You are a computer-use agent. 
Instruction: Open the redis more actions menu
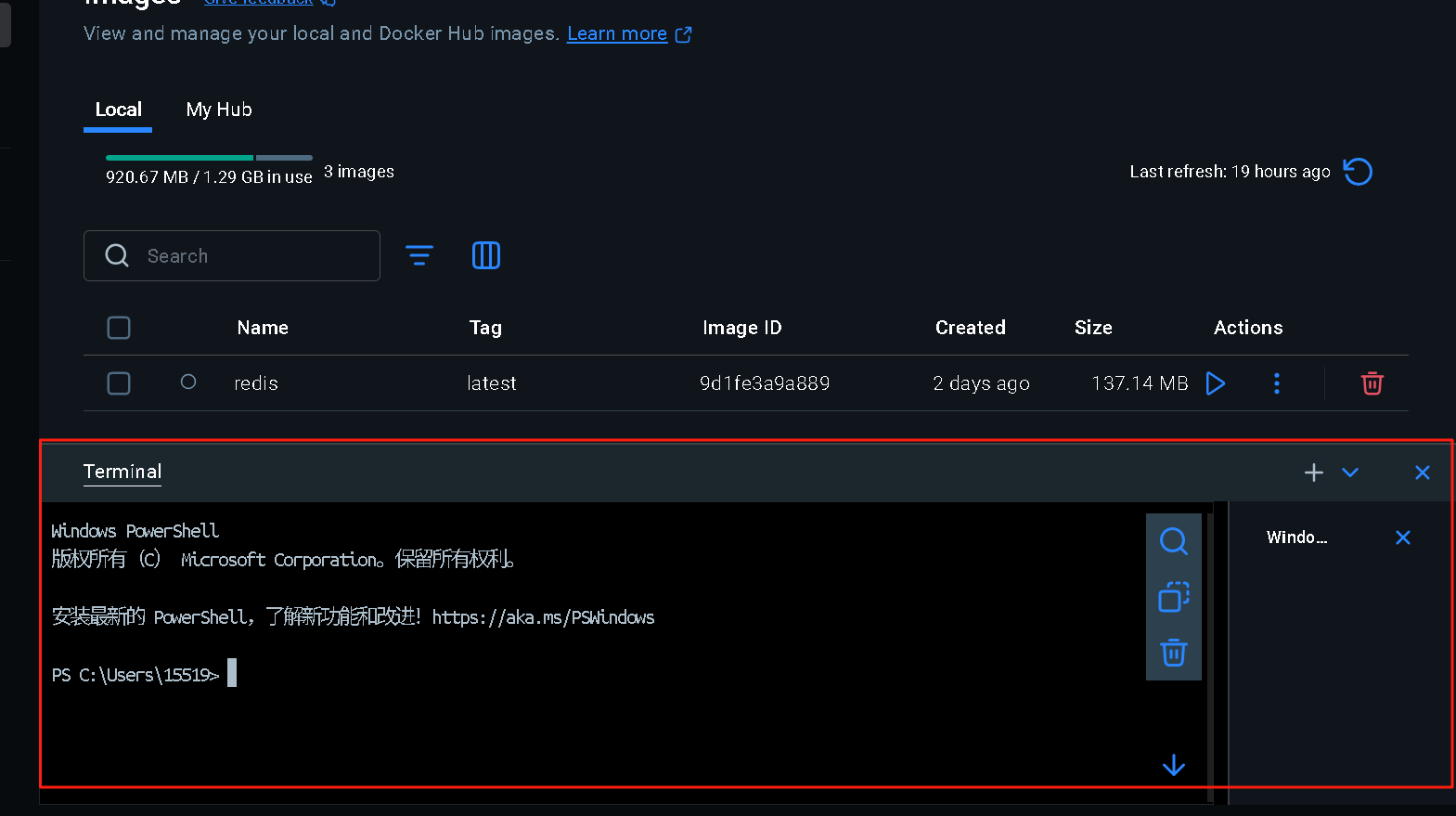coord(1276,383)
